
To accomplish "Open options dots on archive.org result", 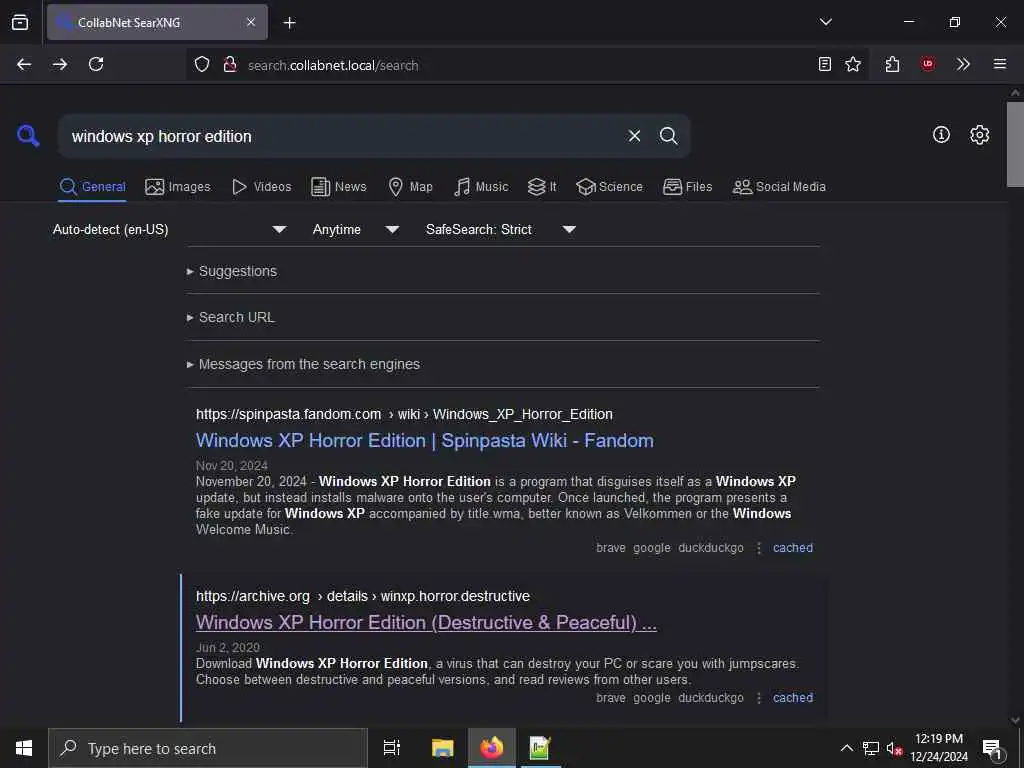I will click(x=758, y=698).
